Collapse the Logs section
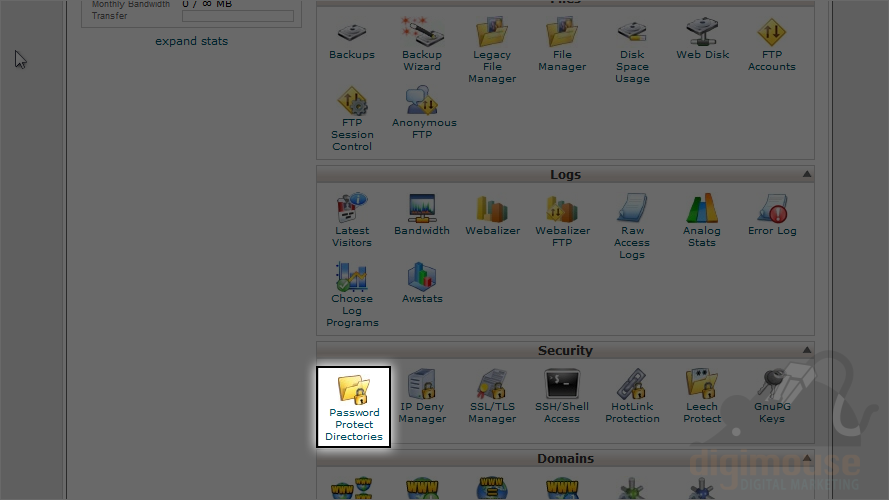 coord(807,174)
